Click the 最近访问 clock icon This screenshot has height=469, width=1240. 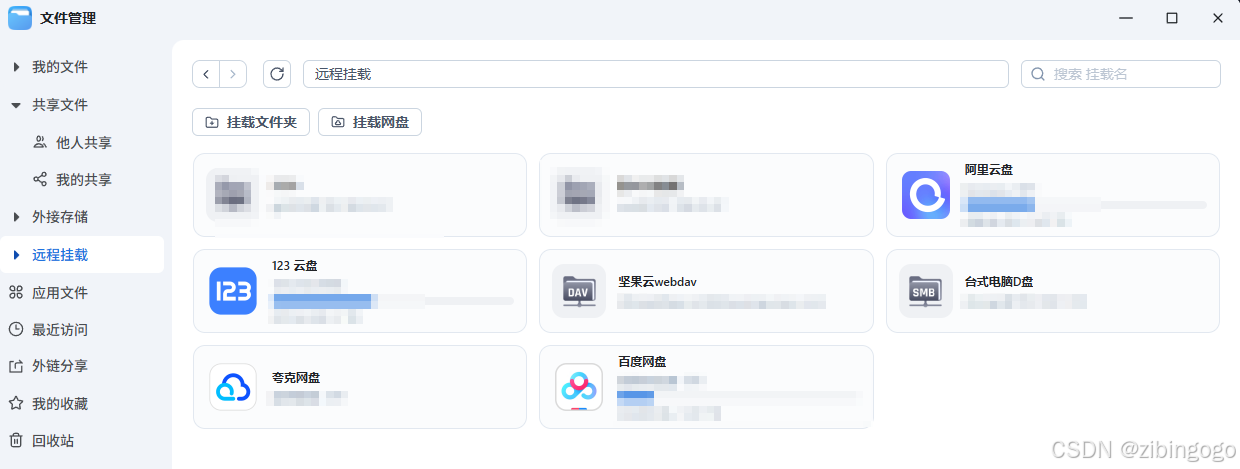pos(15,330)
